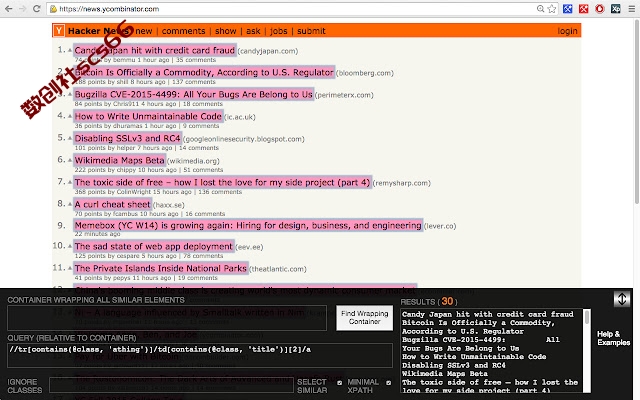Upvote 'The toxic side of free' story
The width and height of the screenshot is (640, 400).
[x=70, y=182]
